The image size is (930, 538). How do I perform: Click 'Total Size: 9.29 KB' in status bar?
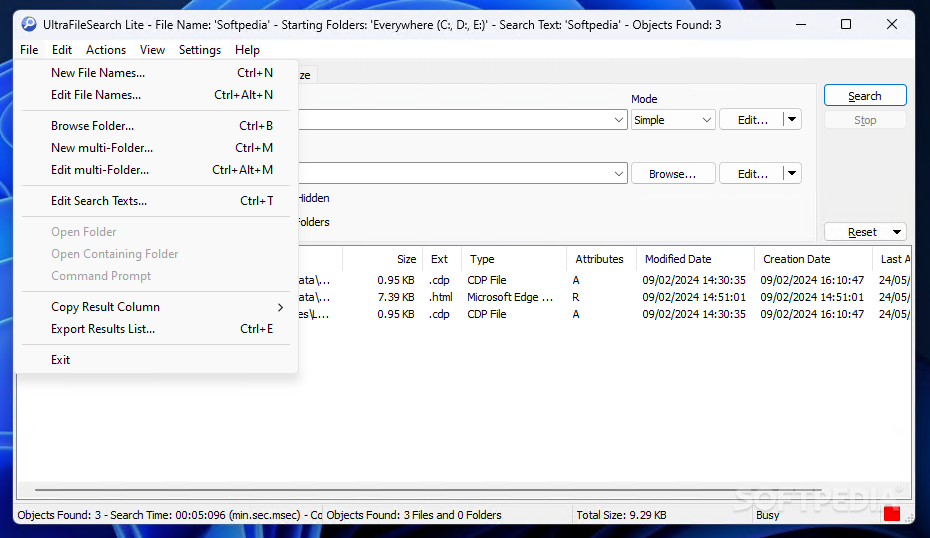(x=621, y=515)
